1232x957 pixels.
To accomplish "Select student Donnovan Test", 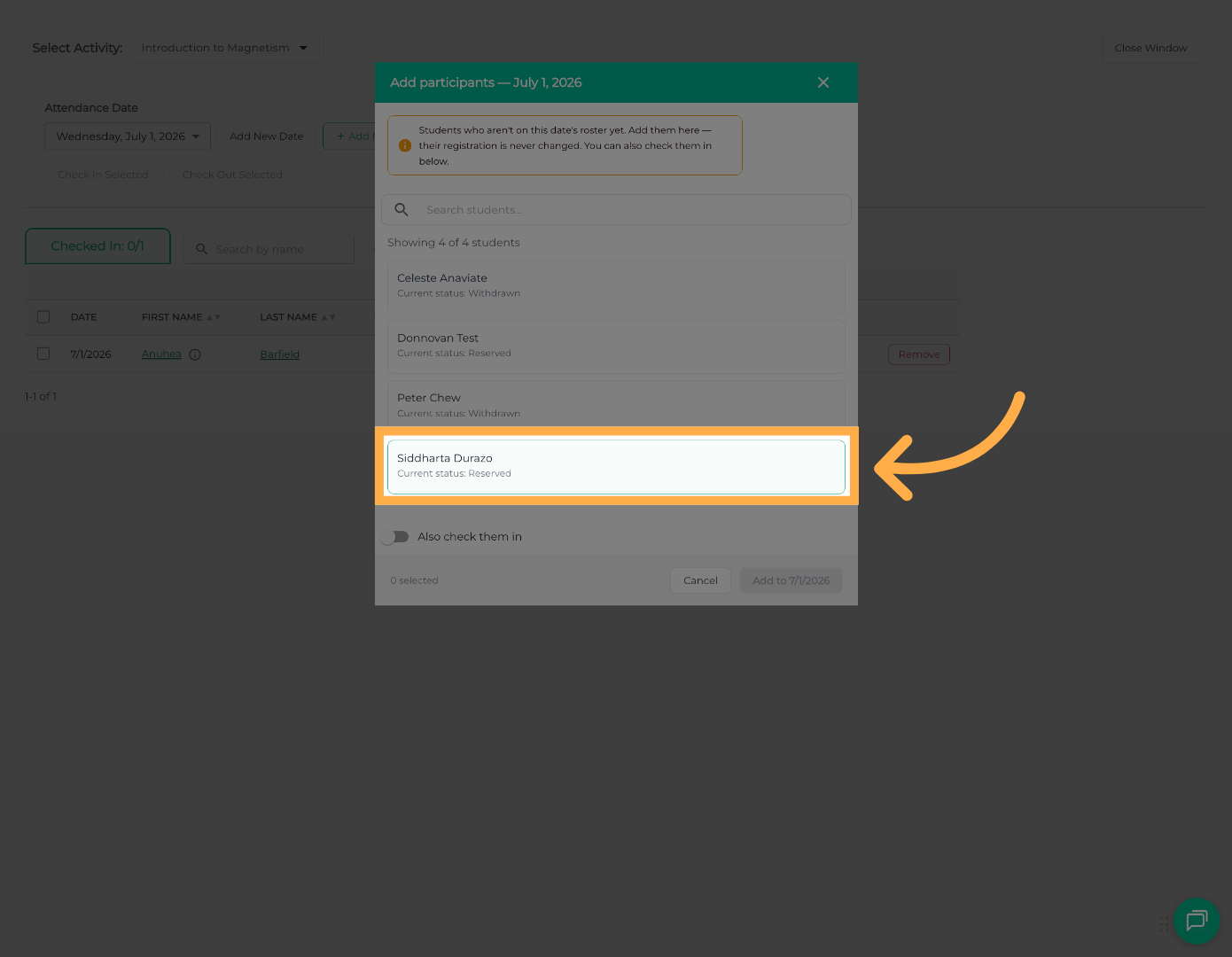I will (616, 346).
